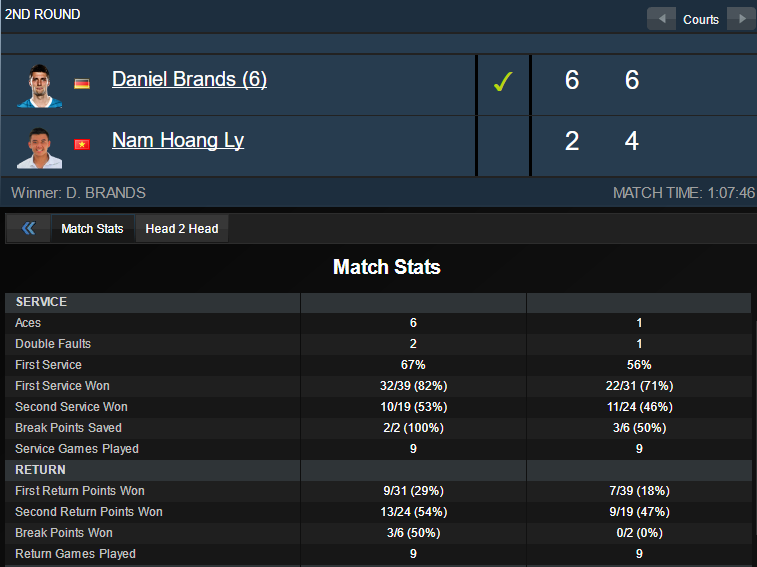Click the Break Points Saved row label
The width and height of the screenshot is (757, 567).
pyautogui.click(x=65, y=428)
